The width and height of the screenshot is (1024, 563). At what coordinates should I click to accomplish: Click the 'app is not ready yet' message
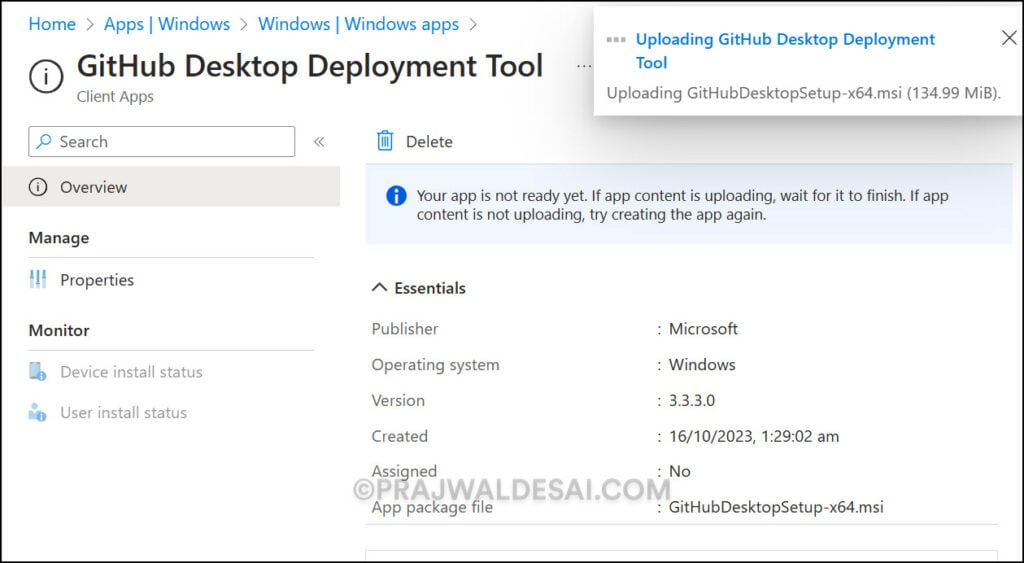pos(682,205)
